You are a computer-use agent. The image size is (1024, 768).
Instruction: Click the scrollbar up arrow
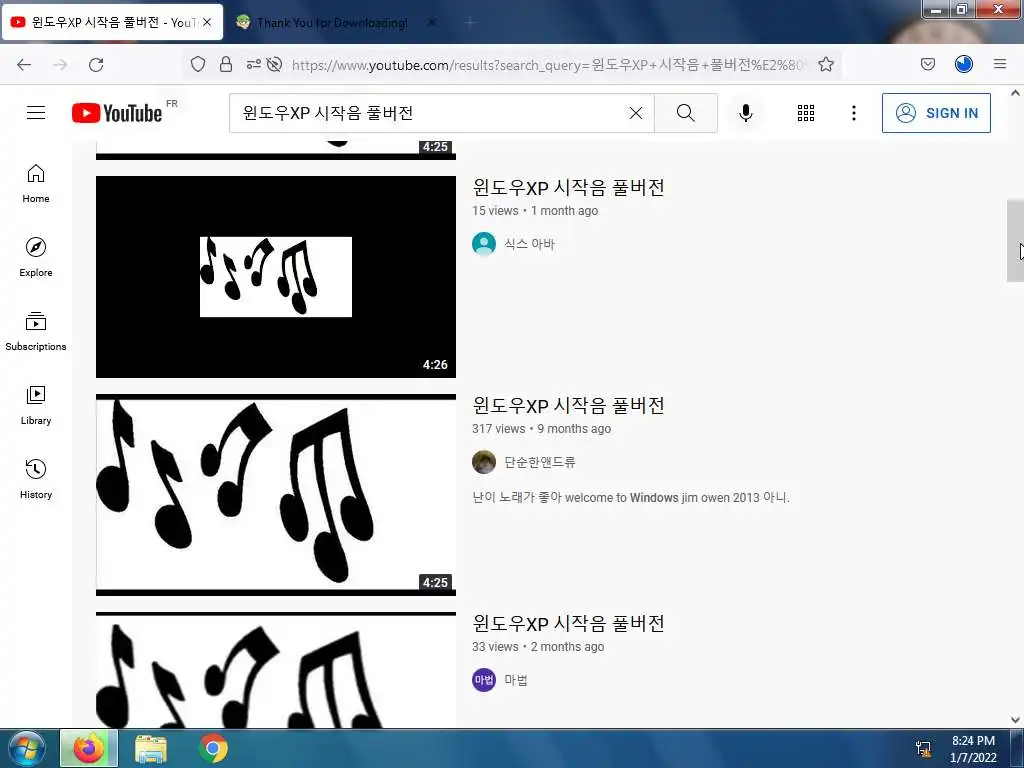(x=1015, y=93)
